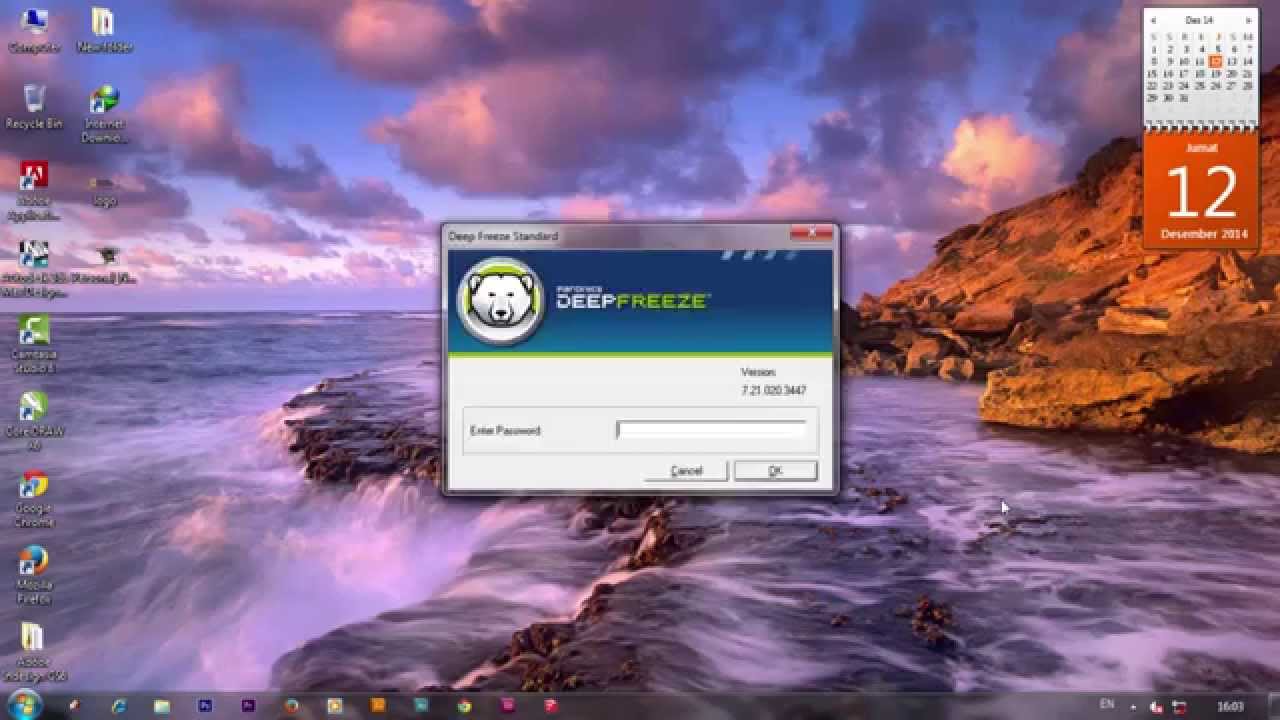Viewport: 1280px width, 720px height.
Task: Go to next month in calendar gadget
Action: point(1248,20)
